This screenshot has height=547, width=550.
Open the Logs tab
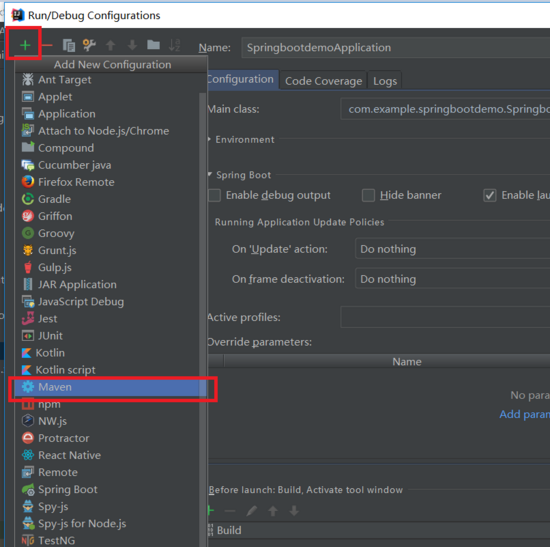pyautogui.click(x=385, y=81)
